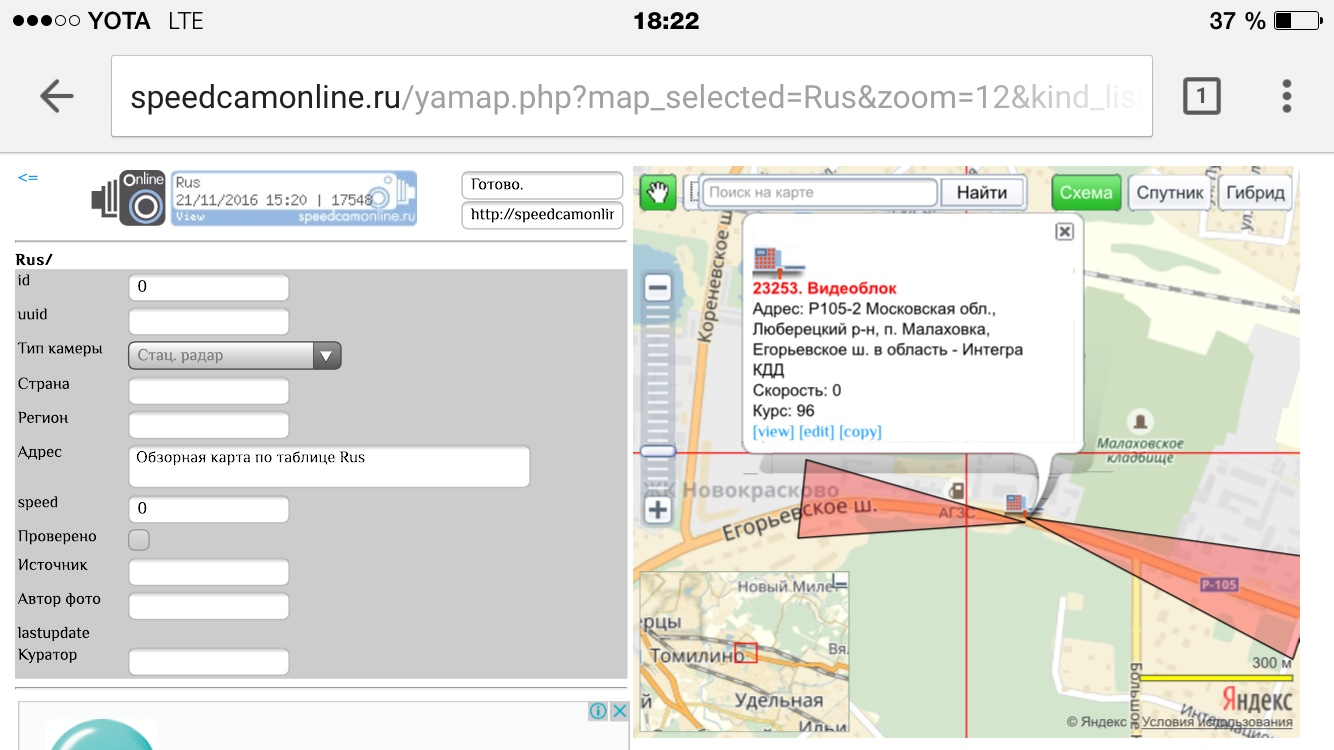Click the id input field
The image size is (1334, 750).
click(209, 287)
